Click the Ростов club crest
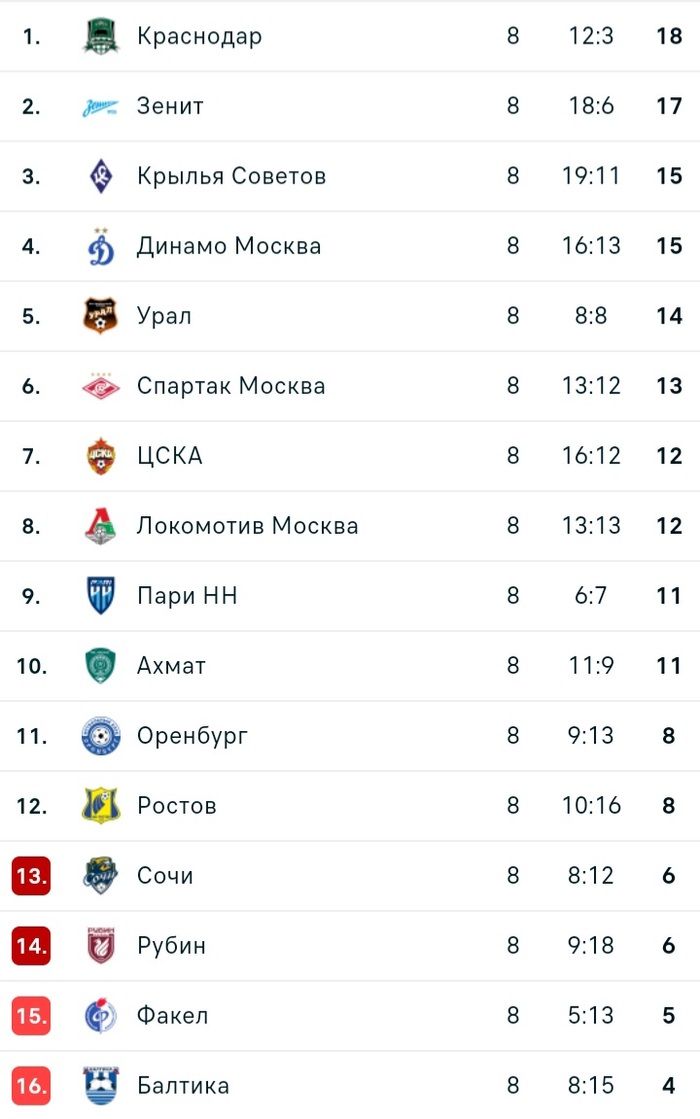The height and width of the screenshot is (1119, 700). click(x=100, y=806)
